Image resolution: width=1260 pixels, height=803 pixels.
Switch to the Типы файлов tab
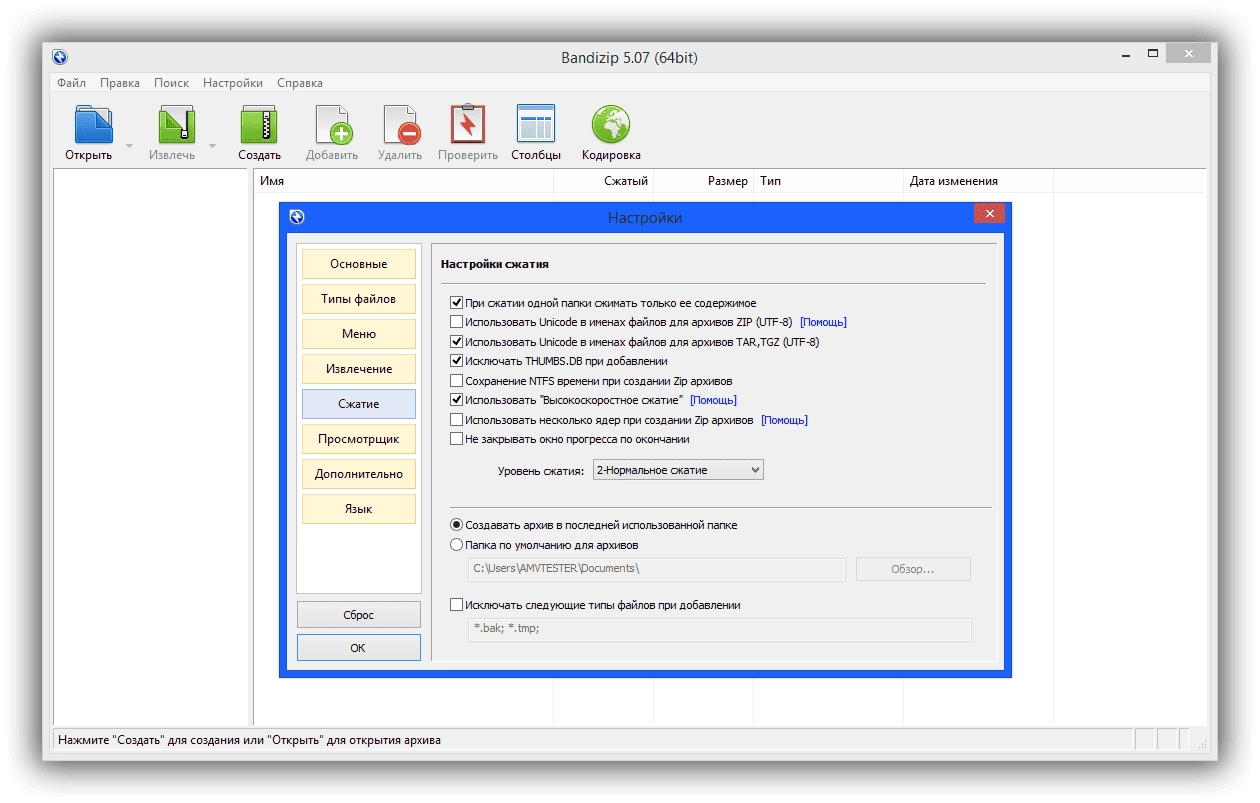pos(359,299)
